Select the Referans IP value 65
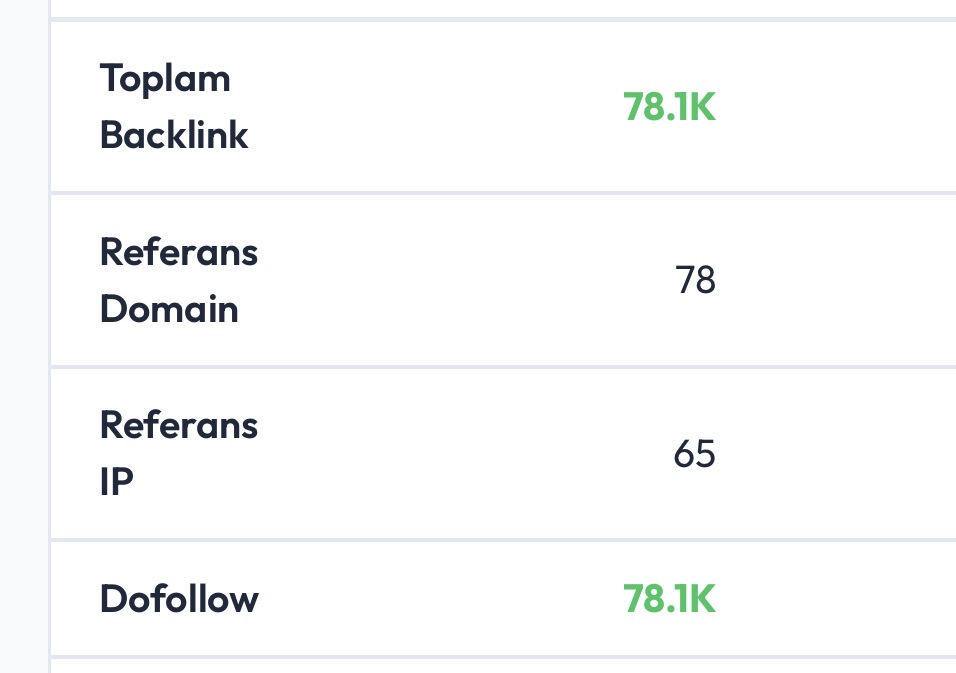956x673 pixels. coord(694,454)
